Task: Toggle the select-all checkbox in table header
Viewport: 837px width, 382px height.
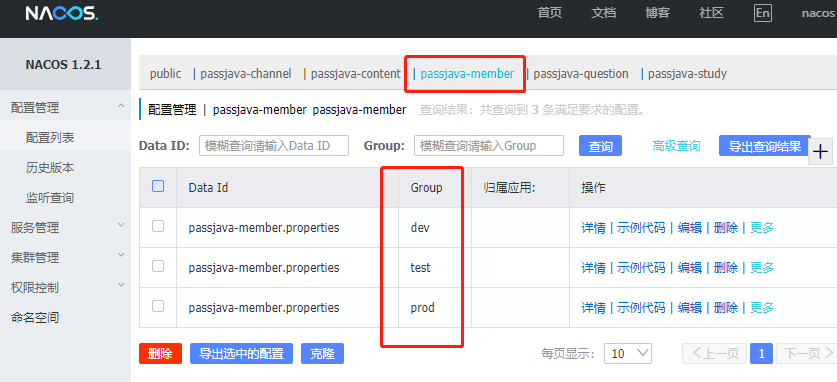Action: tap(158, 186)
